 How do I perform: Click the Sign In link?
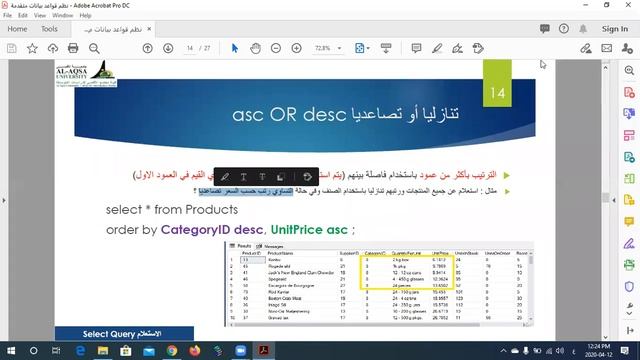(x=615, y=29)
